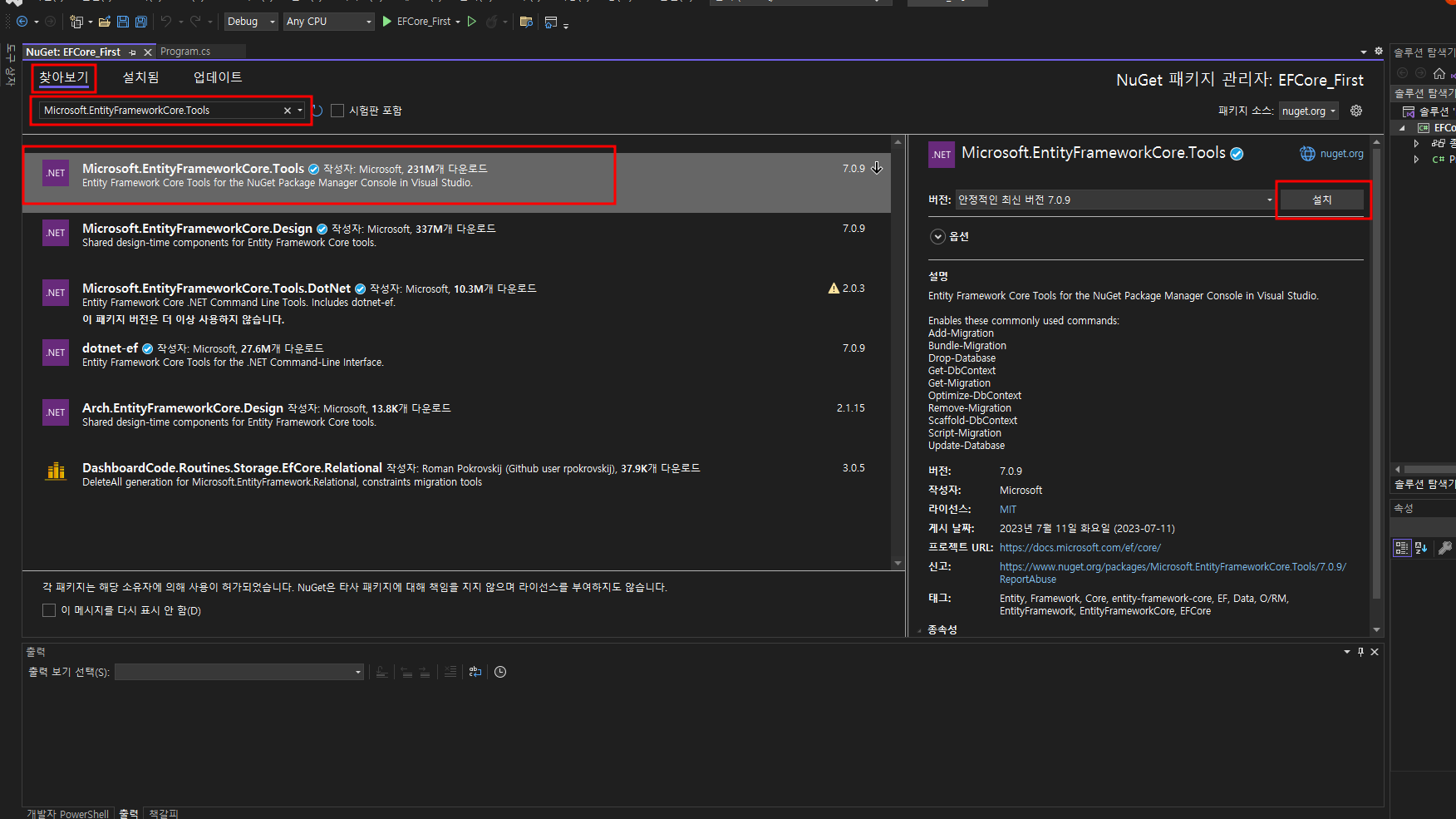Open NuGet package source settings gear

[x=1356, y=111]
